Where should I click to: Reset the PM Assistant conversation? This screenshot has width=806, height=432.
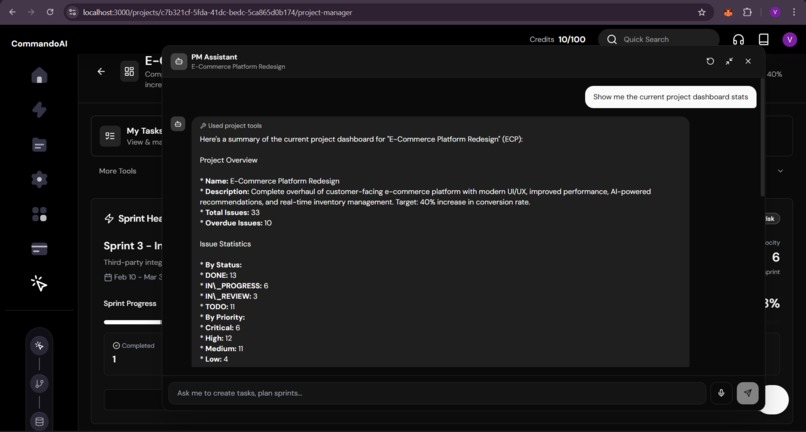pos(710,61)
